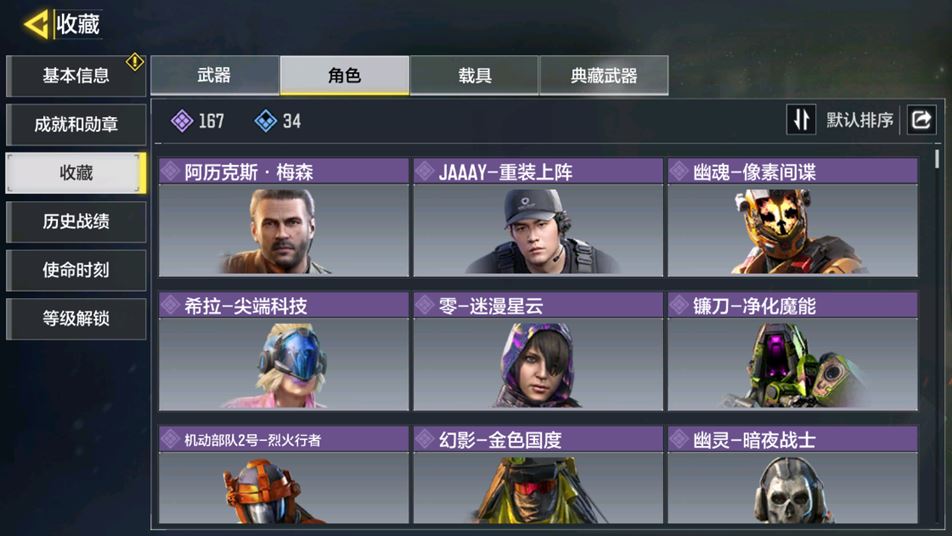The height and width of the screenshot is (536, 952).
Task: Click the yellow warning badge on 基本信息
Action: (135, 61)
